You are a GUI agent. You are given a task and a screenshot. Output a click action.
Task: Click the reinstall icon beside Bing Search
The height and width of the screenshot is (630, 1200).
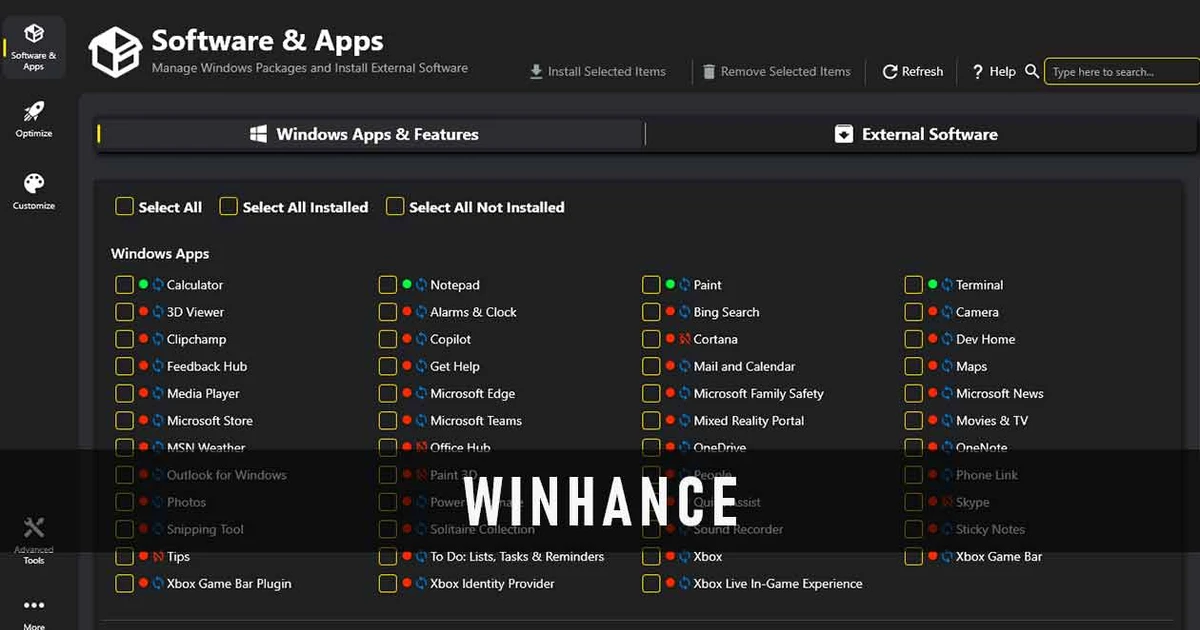685,312
